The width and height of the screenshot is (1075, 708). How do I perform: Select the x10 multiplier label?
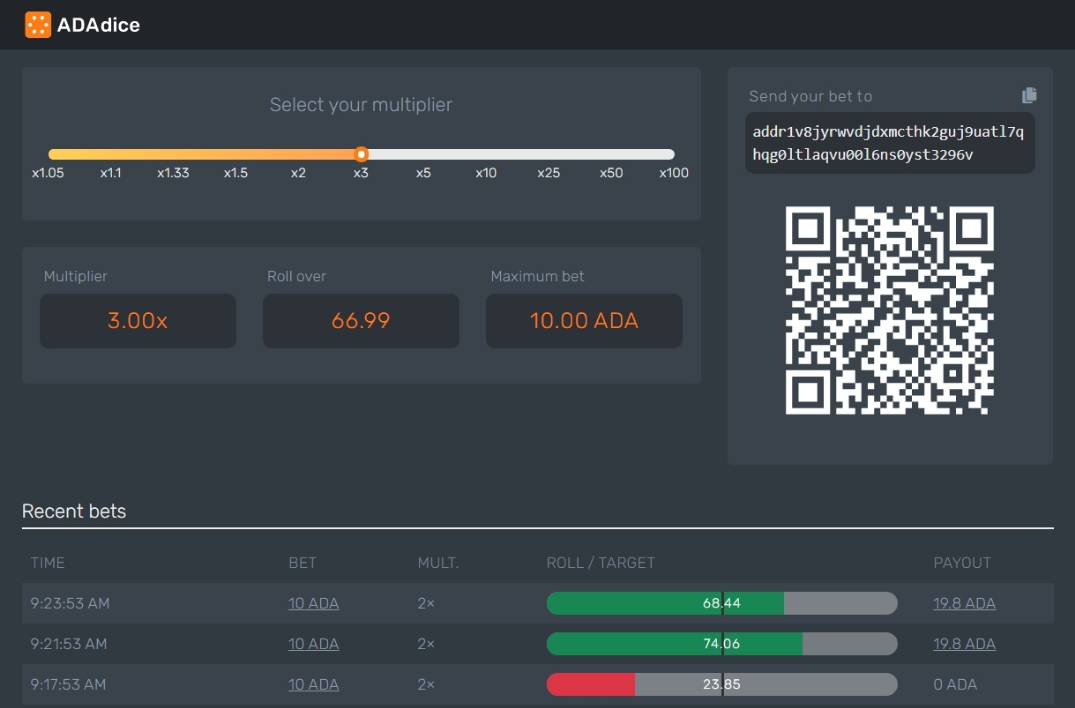[486, 173]
